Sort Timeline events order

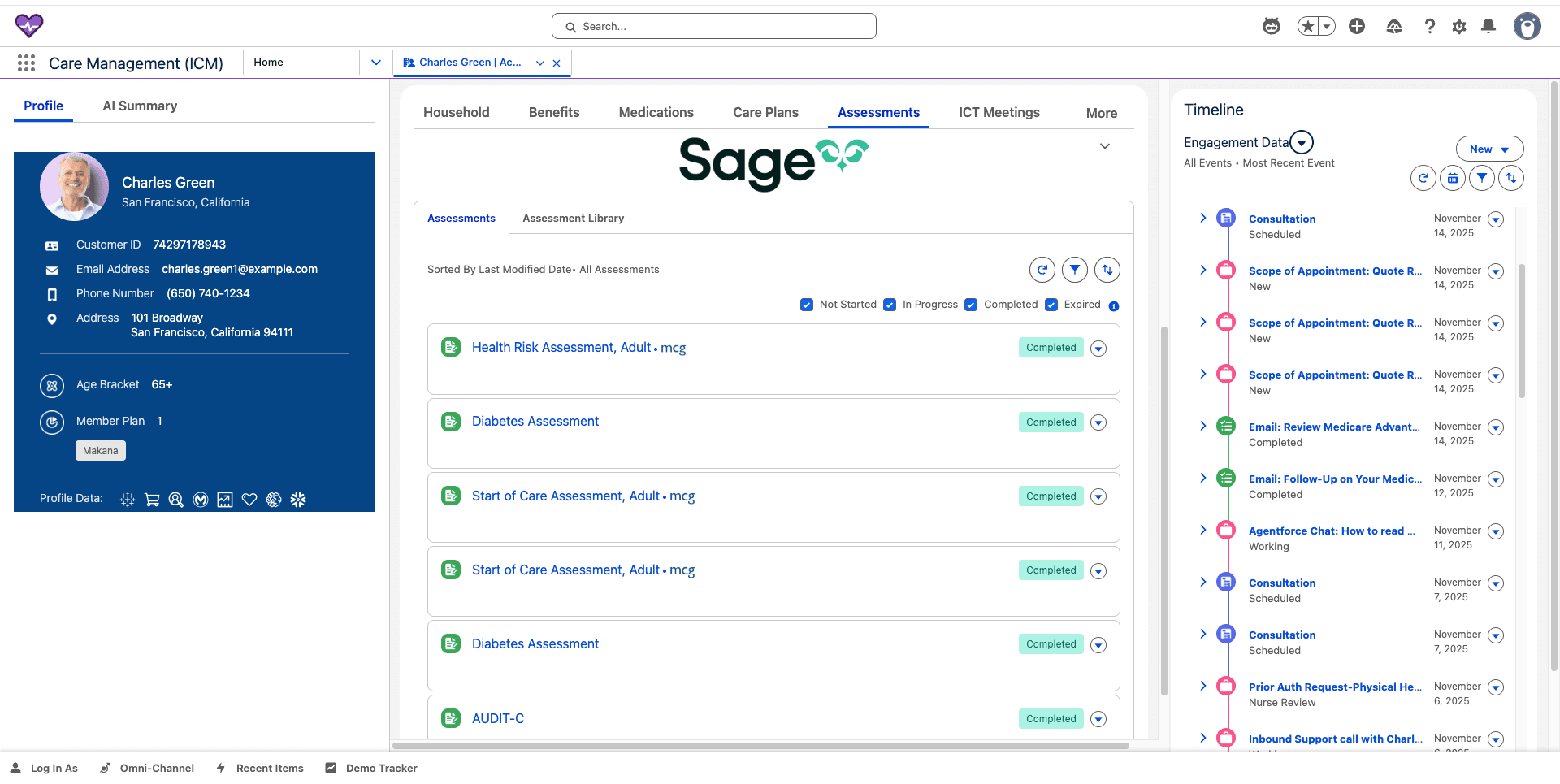click(1511, 178)
